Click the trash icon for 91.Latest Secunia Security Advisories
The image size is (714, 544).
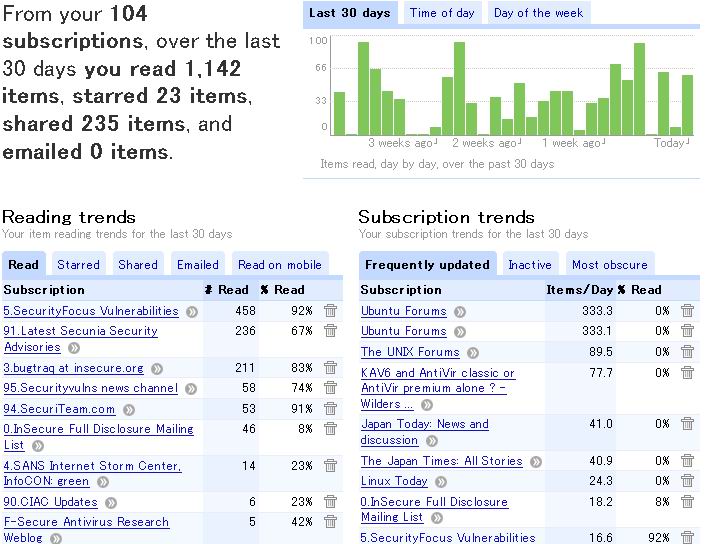pyautogui.click(x=330, y=330)
